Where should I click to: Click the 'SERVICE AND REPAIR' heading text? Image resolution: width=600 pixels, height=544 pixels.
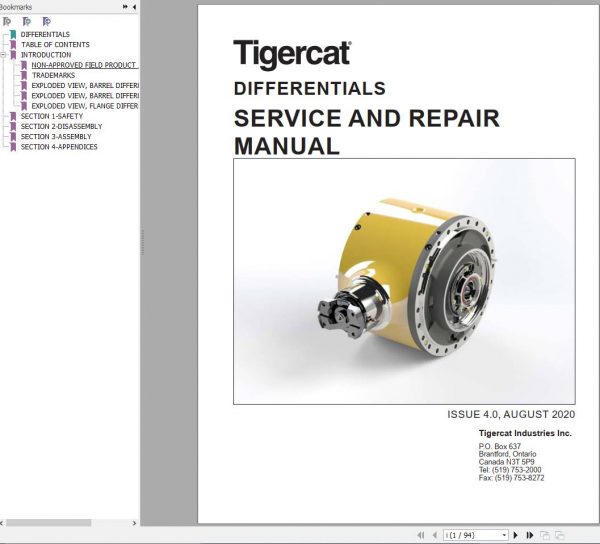pos(367,118)
